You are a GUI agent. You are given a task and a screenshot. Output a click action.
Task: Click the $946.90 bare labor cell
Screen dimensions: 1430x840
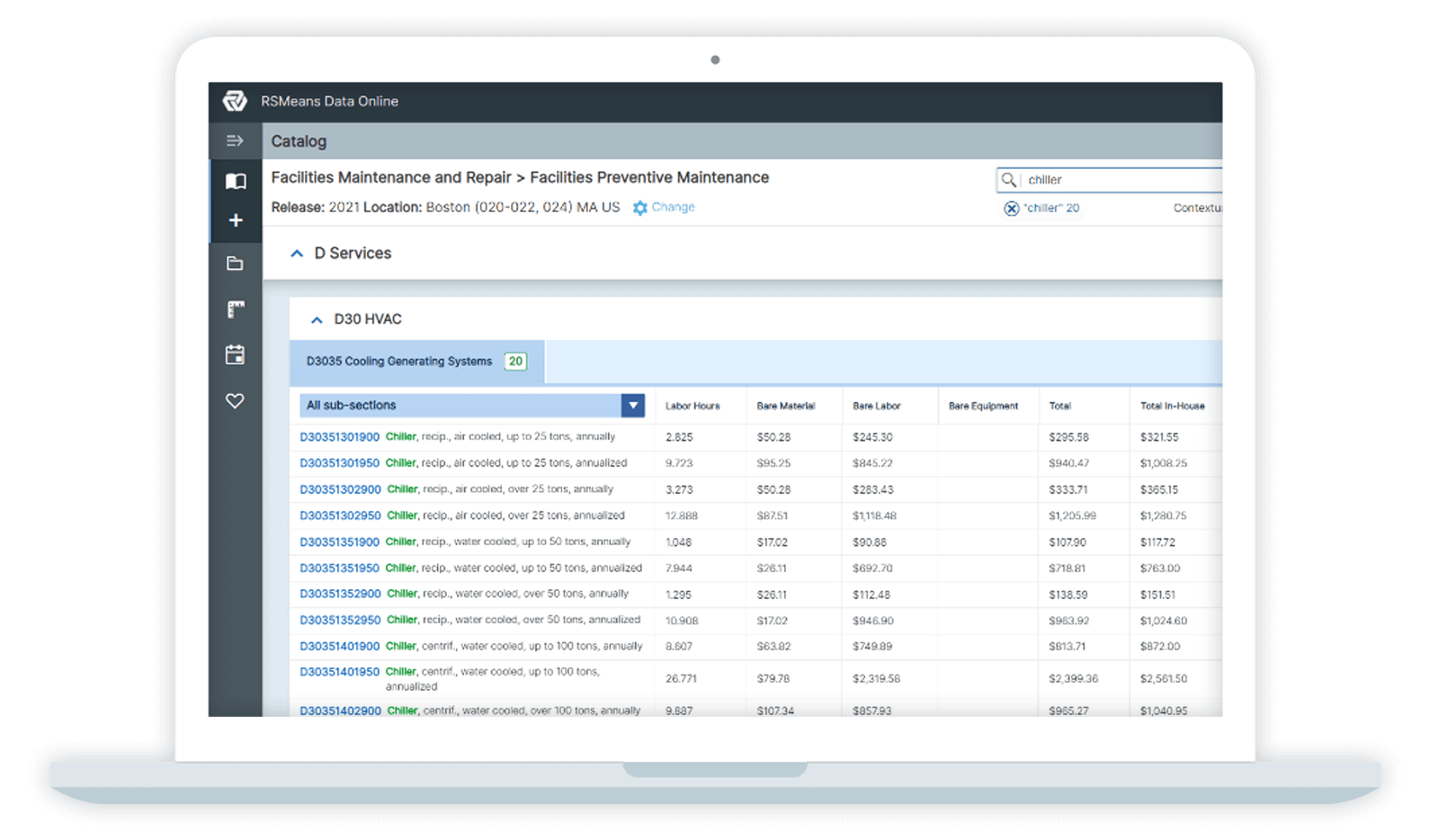(x=871, y=621)
